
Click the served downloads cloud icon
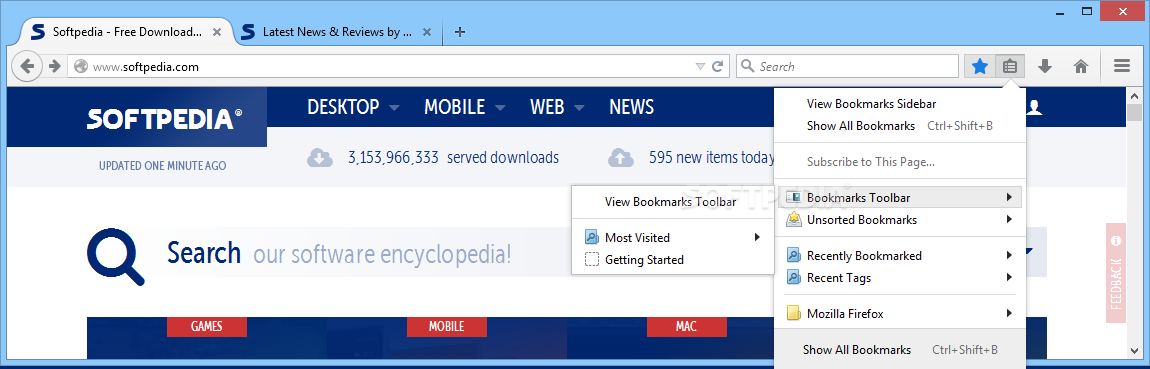(x=320, y=158)
